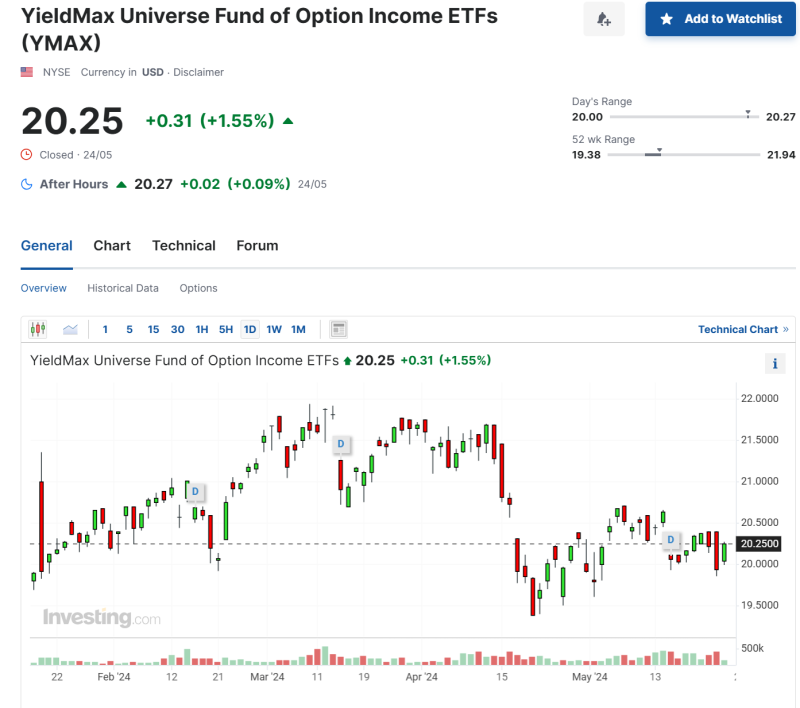Click the Investing.com watermark on the chart
This screenshot has width=800, height=708.
[x=102, y=618]
